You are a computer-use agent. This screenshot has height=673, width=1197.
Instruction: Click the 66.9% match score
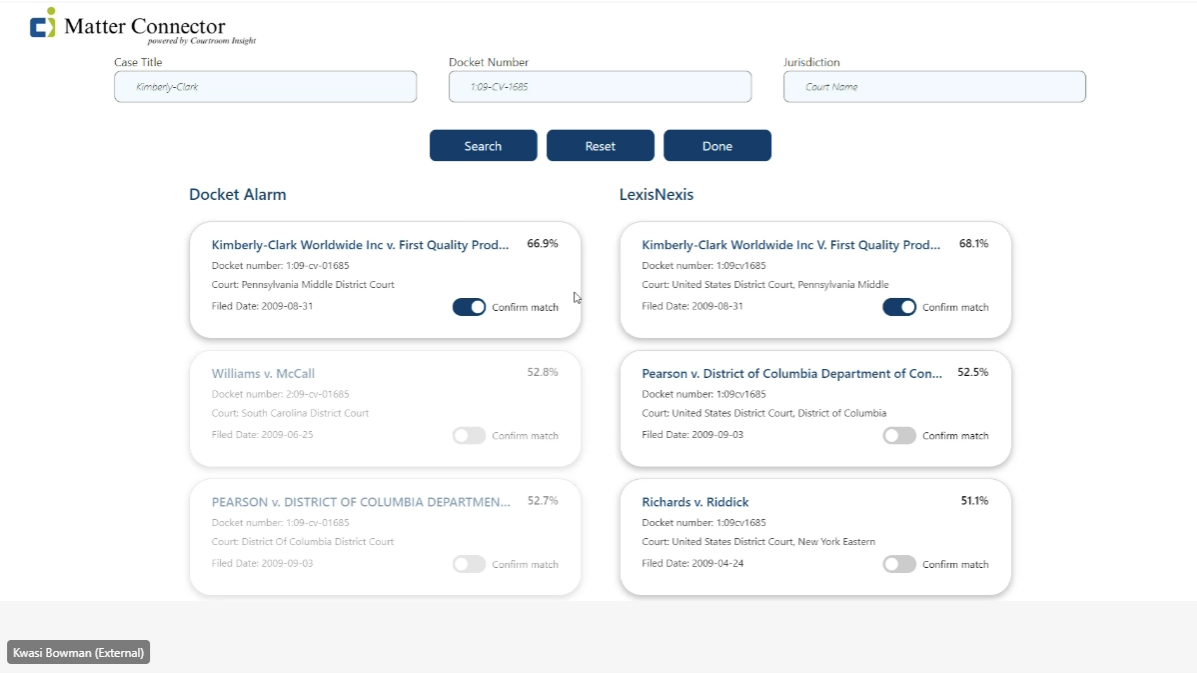(543, 243)
